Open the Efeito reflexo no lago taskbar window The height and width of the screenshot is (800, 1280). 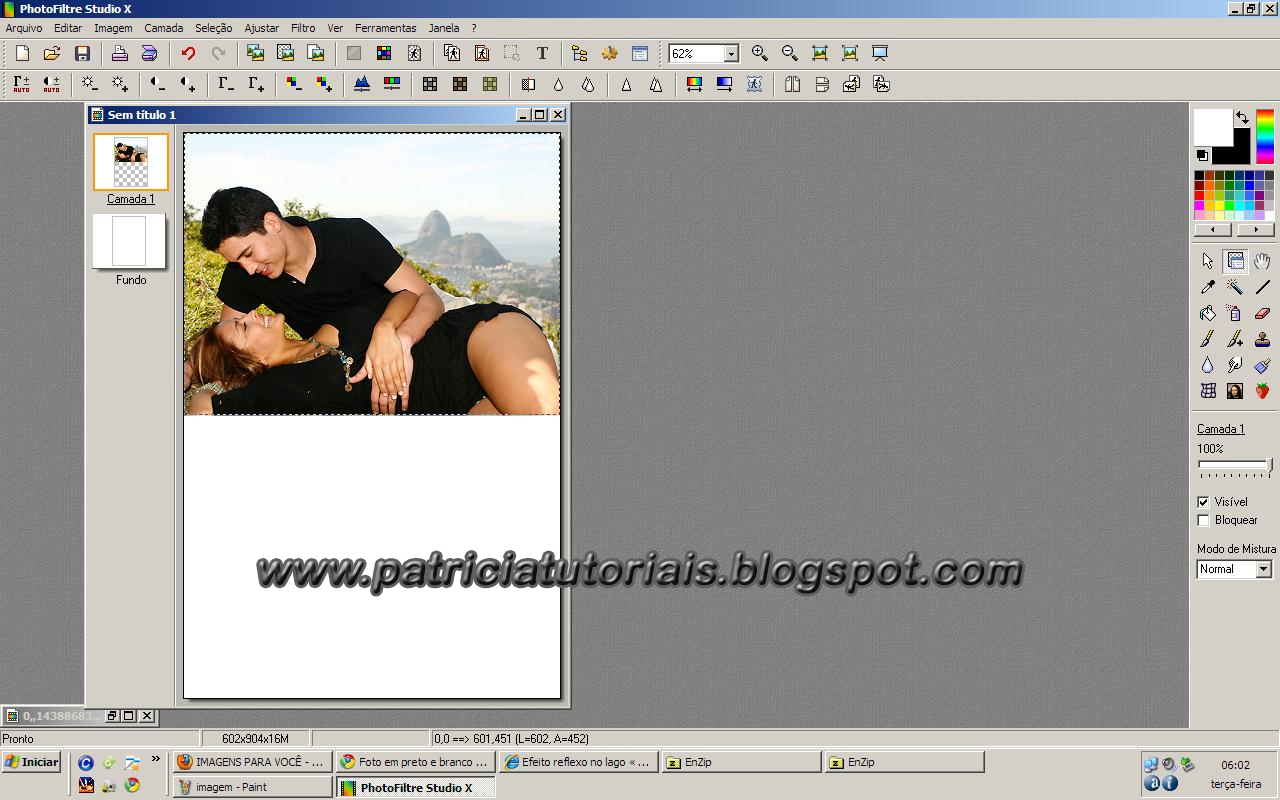[578, 762]
